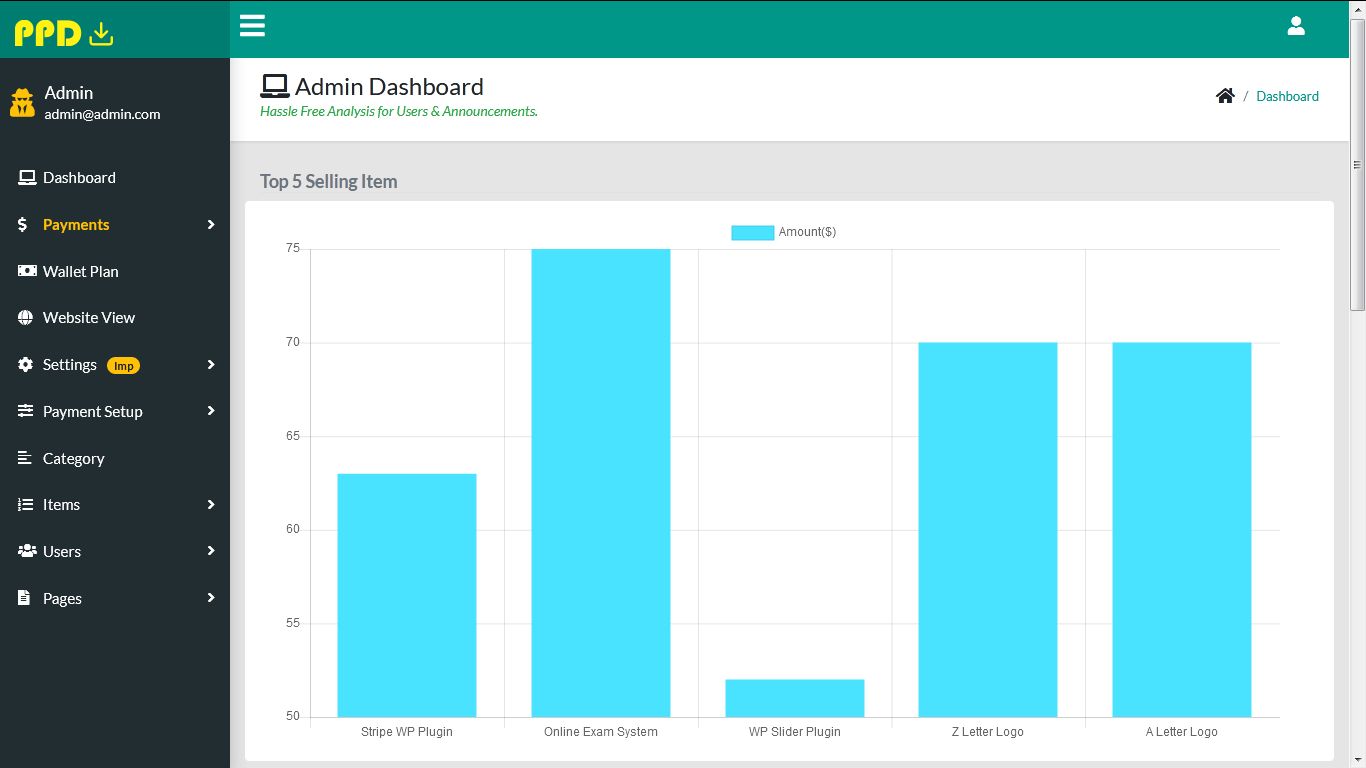1366x768 pixels.
Task: Open the Dashboard sidebar item
Action: (x=79, y=178)
